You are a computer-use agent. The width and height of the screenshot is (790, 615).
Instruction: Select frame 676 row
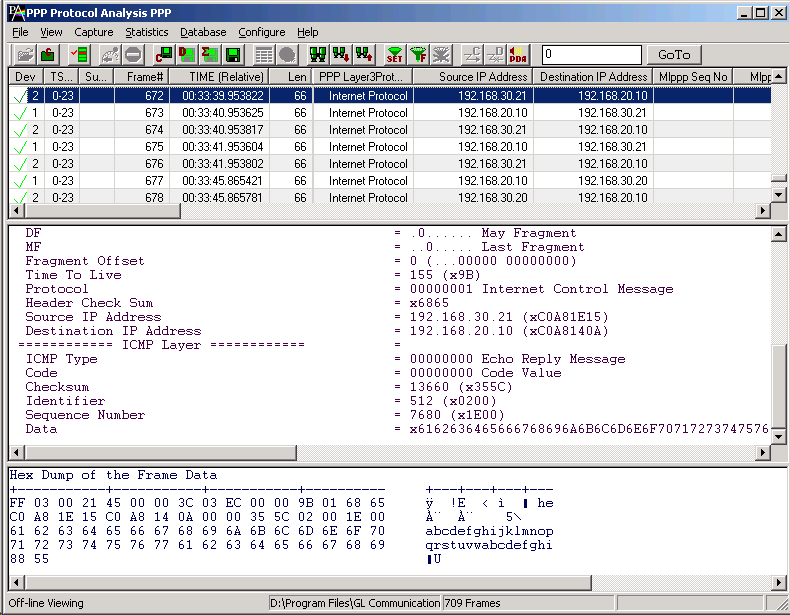tap(389, 164)
